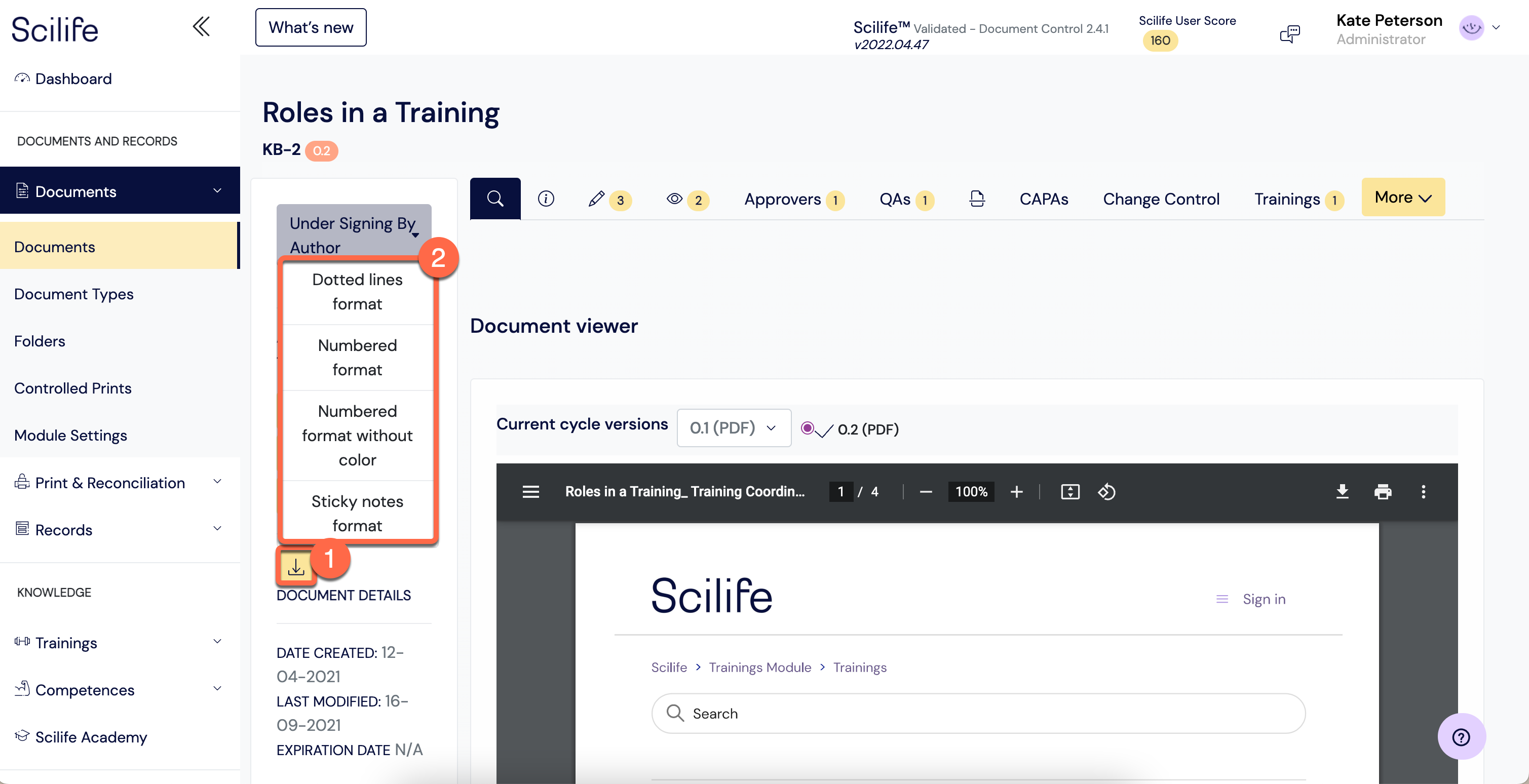Choose Dotted lines format option
This screenshot has width=1529, height=784.
click(357, 291)
